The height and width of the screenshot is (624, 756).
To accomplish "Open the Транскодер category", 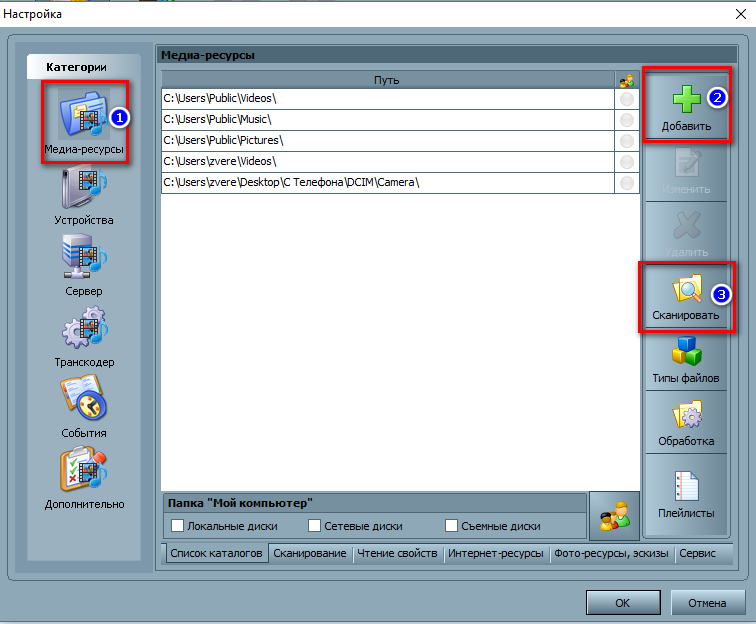I will click(84, 337).
